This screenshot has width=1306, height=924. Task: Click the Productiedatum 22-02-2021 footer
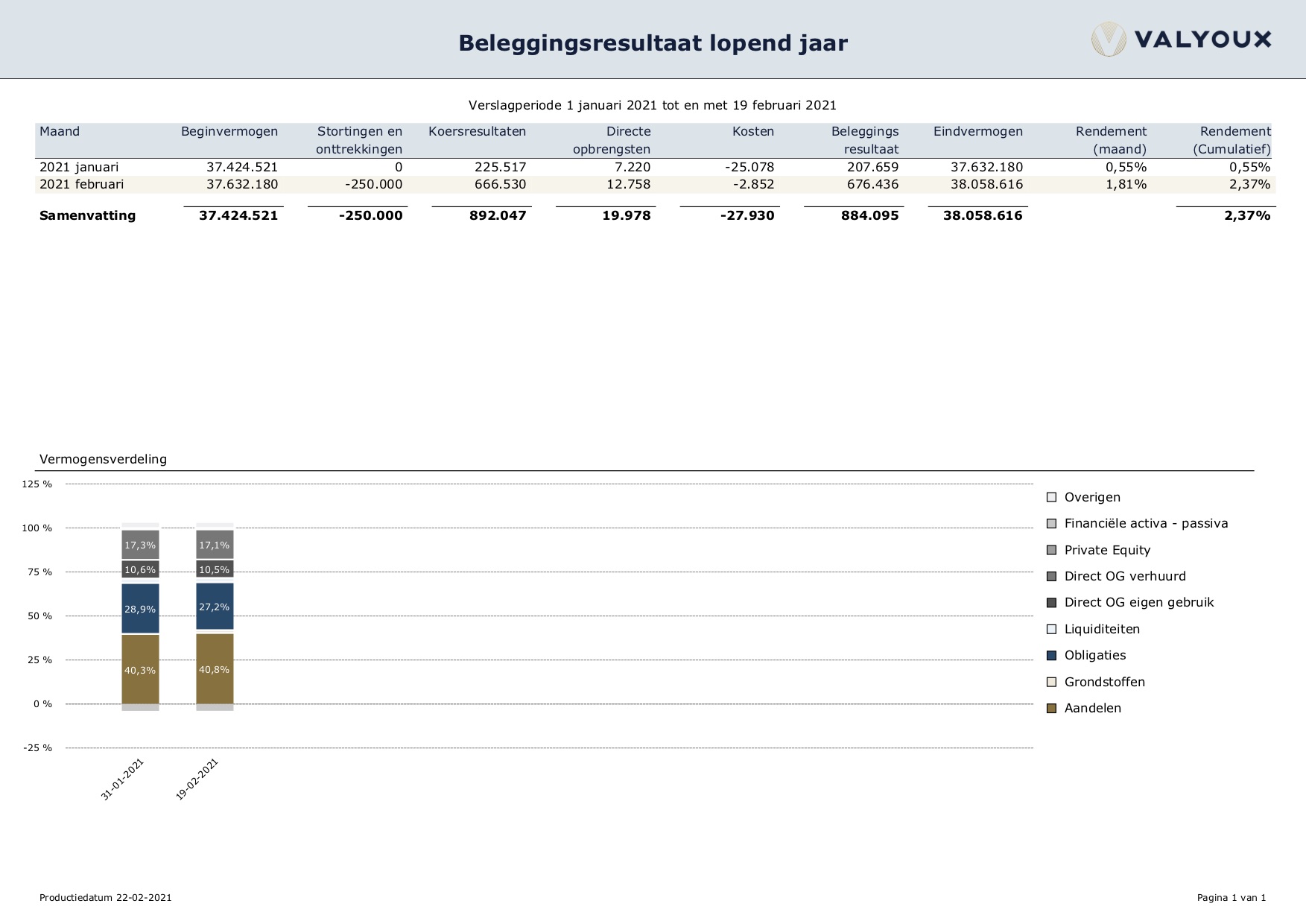tap(105, 897)
